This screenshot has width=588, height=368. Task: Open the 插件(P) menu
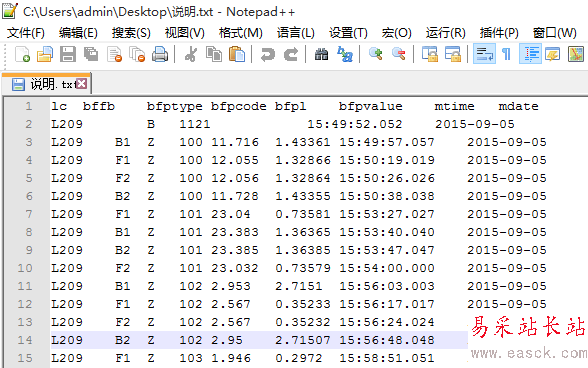click(x=499, y=33)
